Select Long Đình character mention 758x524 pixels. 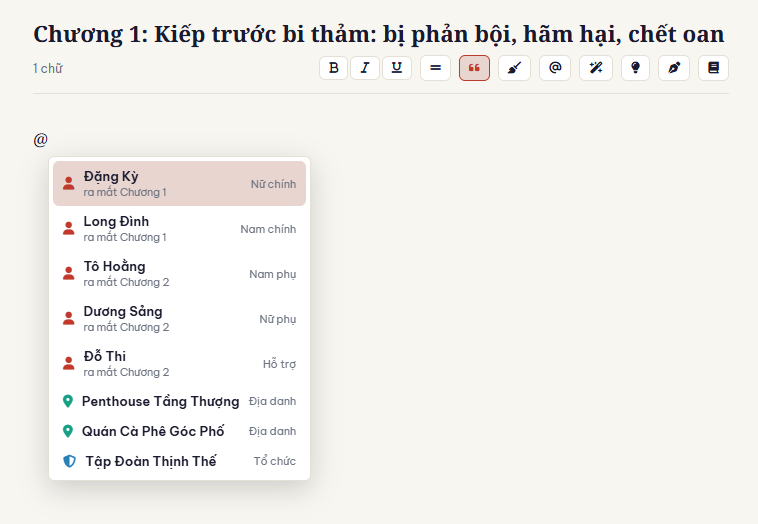click(179, 229)
